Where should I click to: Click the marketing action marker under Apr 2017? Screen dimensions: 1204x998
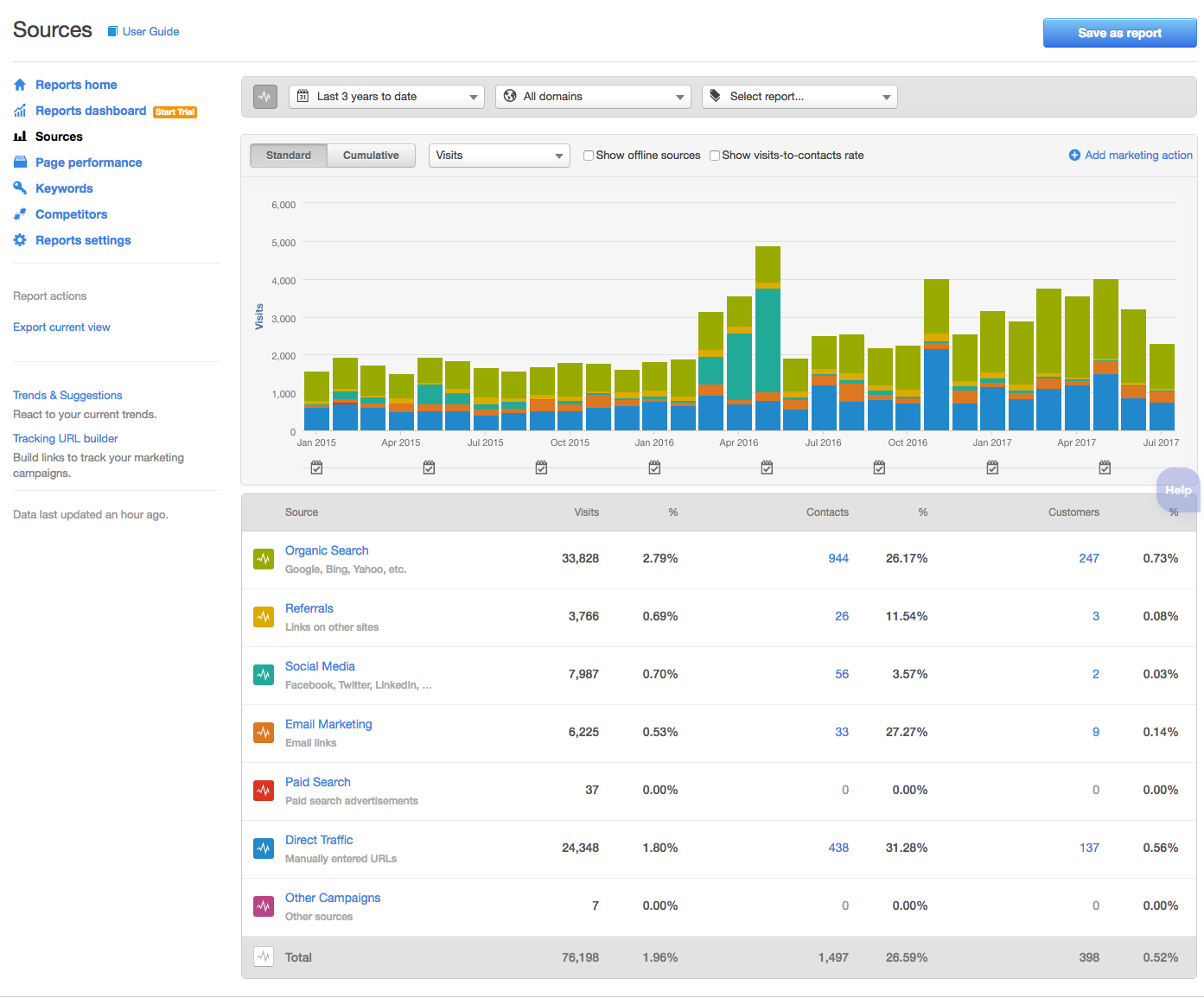(1105, 467)
